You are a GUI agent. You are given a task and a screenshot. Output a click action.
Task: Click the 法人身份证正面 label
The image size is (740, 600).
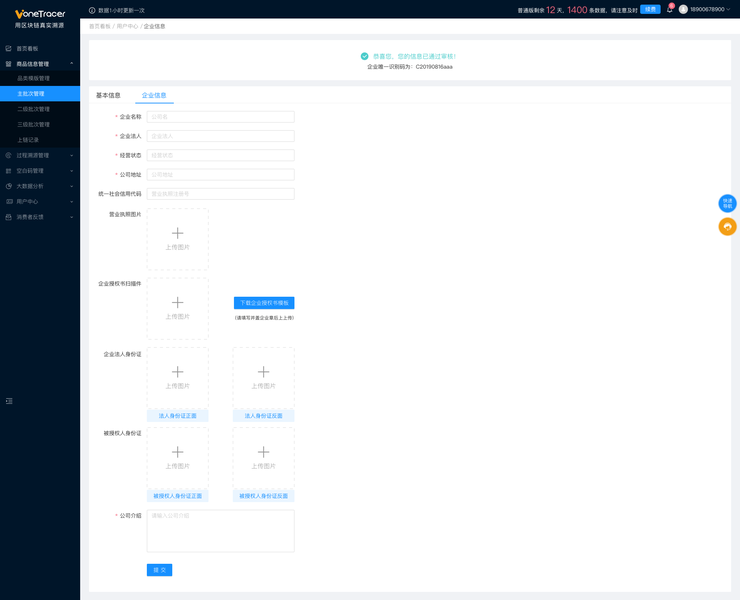(177, 416)
